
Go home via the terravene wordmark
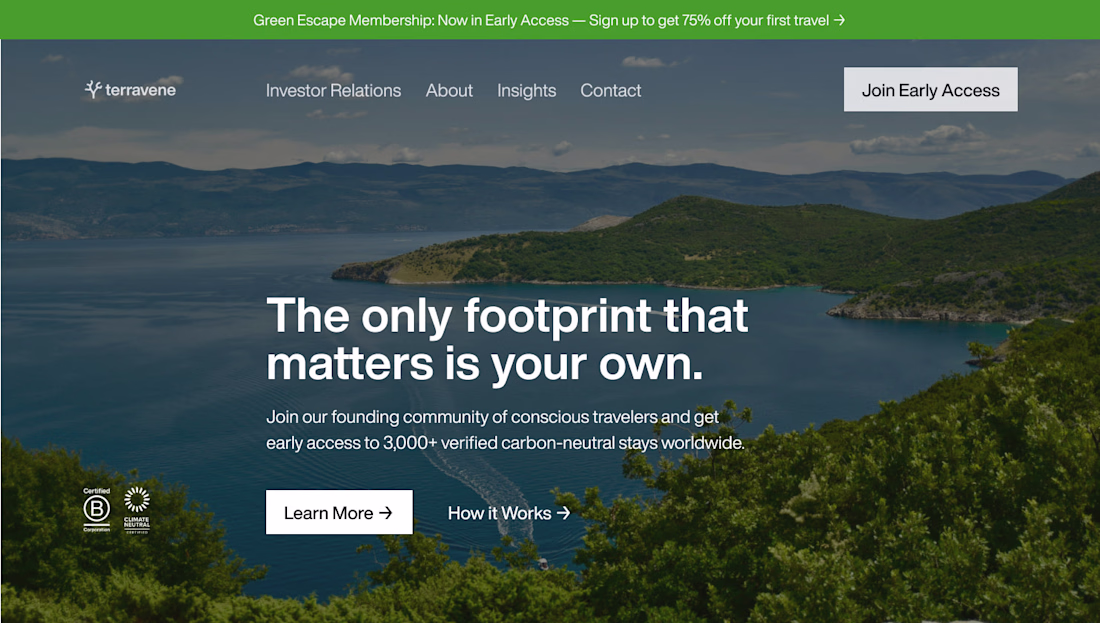[x=140, y=90]
